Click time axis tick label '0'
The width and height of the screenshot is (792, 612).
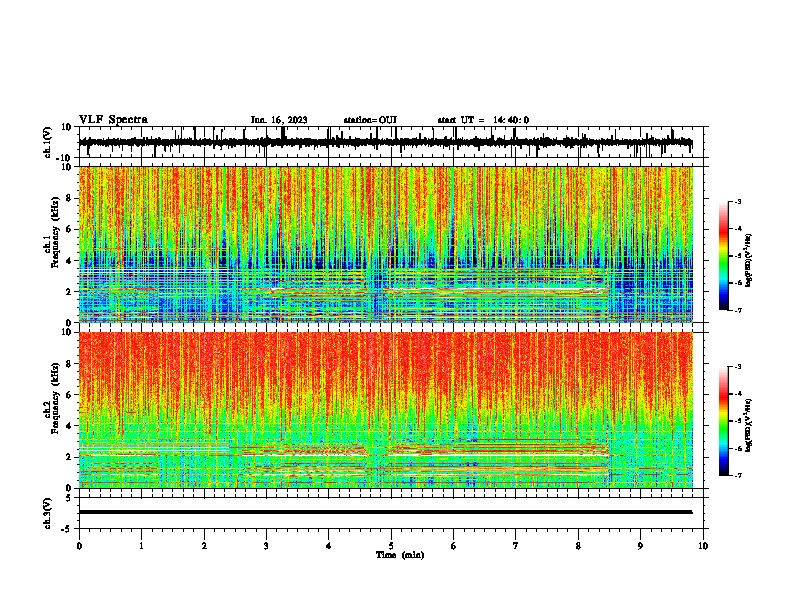click(x=79, y=546)
